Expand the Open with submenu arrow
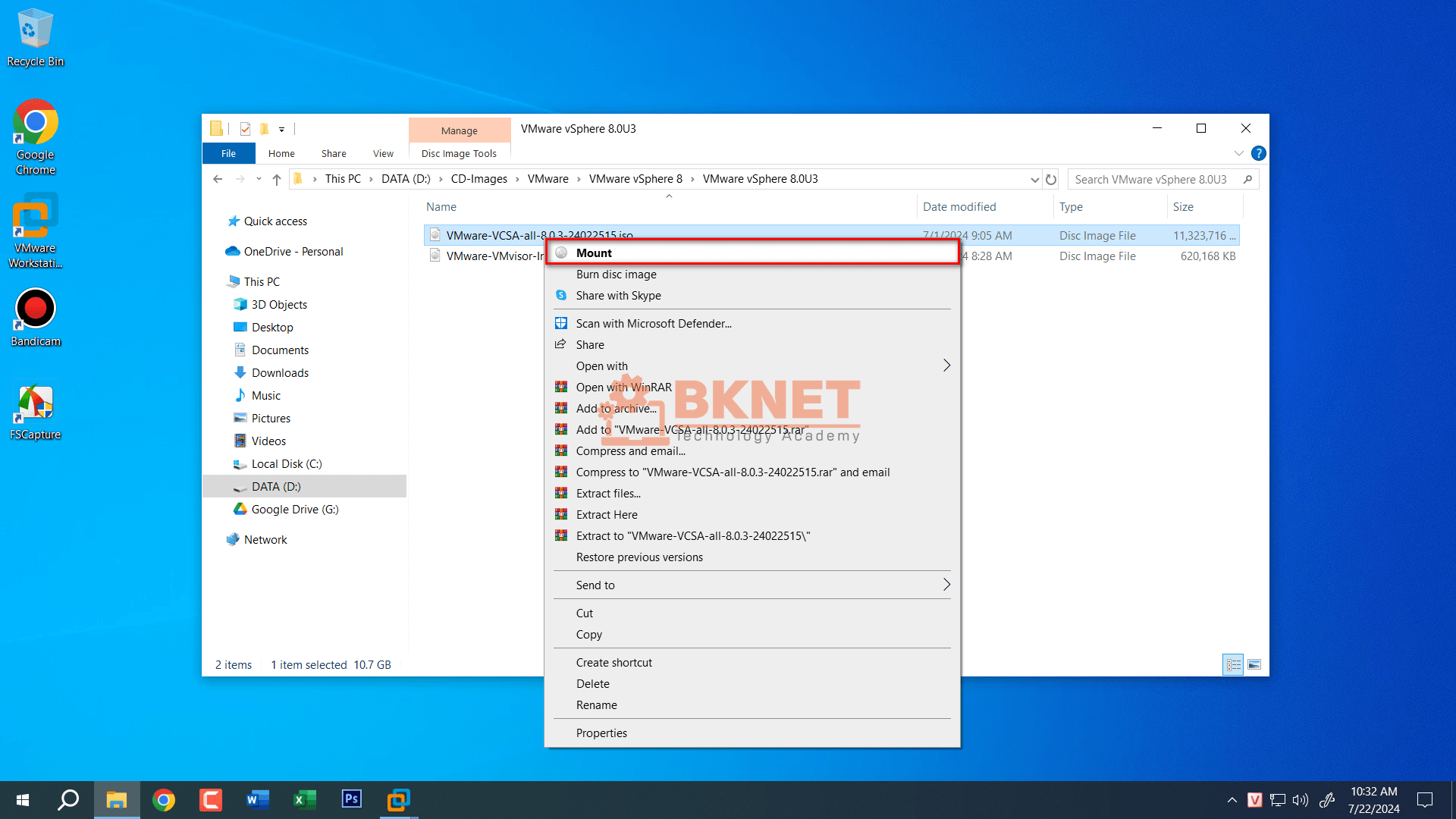The image size is (1456, 819). [x=946, y=366]
